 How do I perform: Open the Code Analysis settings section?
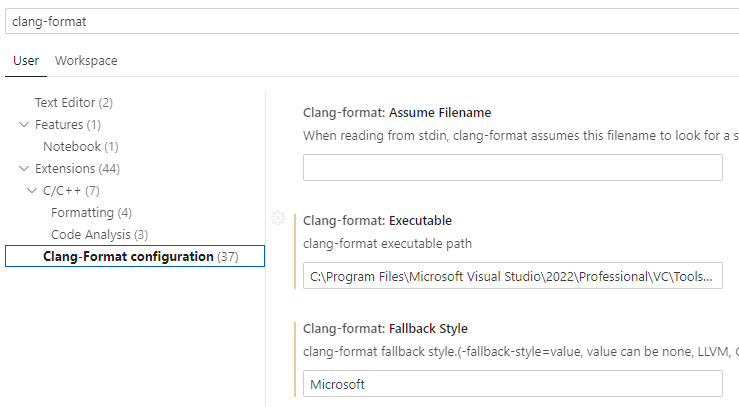(x=99, y=235)
